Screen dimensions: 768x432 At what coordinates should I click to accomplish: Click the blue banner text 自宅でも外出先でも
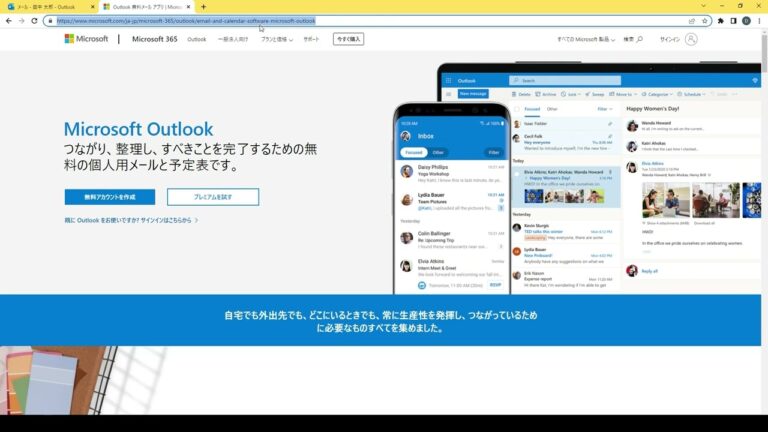[381, 321]
